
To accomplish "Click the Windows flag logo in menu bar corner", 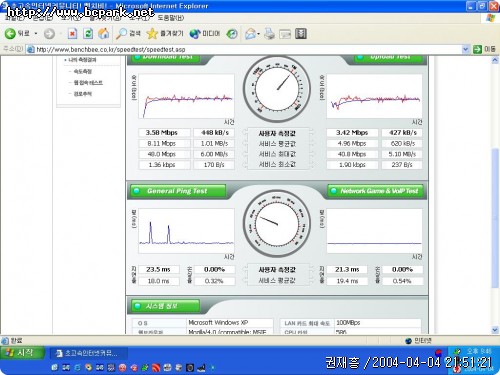I will (490, 18).
